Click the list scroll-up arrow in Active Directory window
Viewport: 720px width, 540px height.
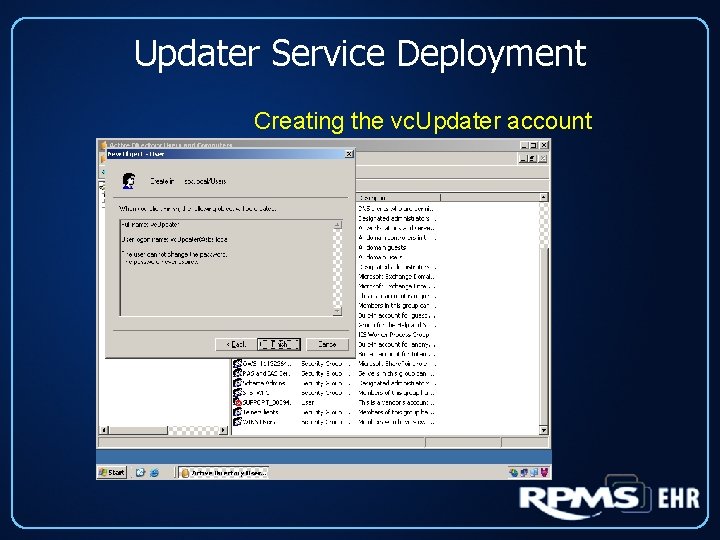(544, 197)
